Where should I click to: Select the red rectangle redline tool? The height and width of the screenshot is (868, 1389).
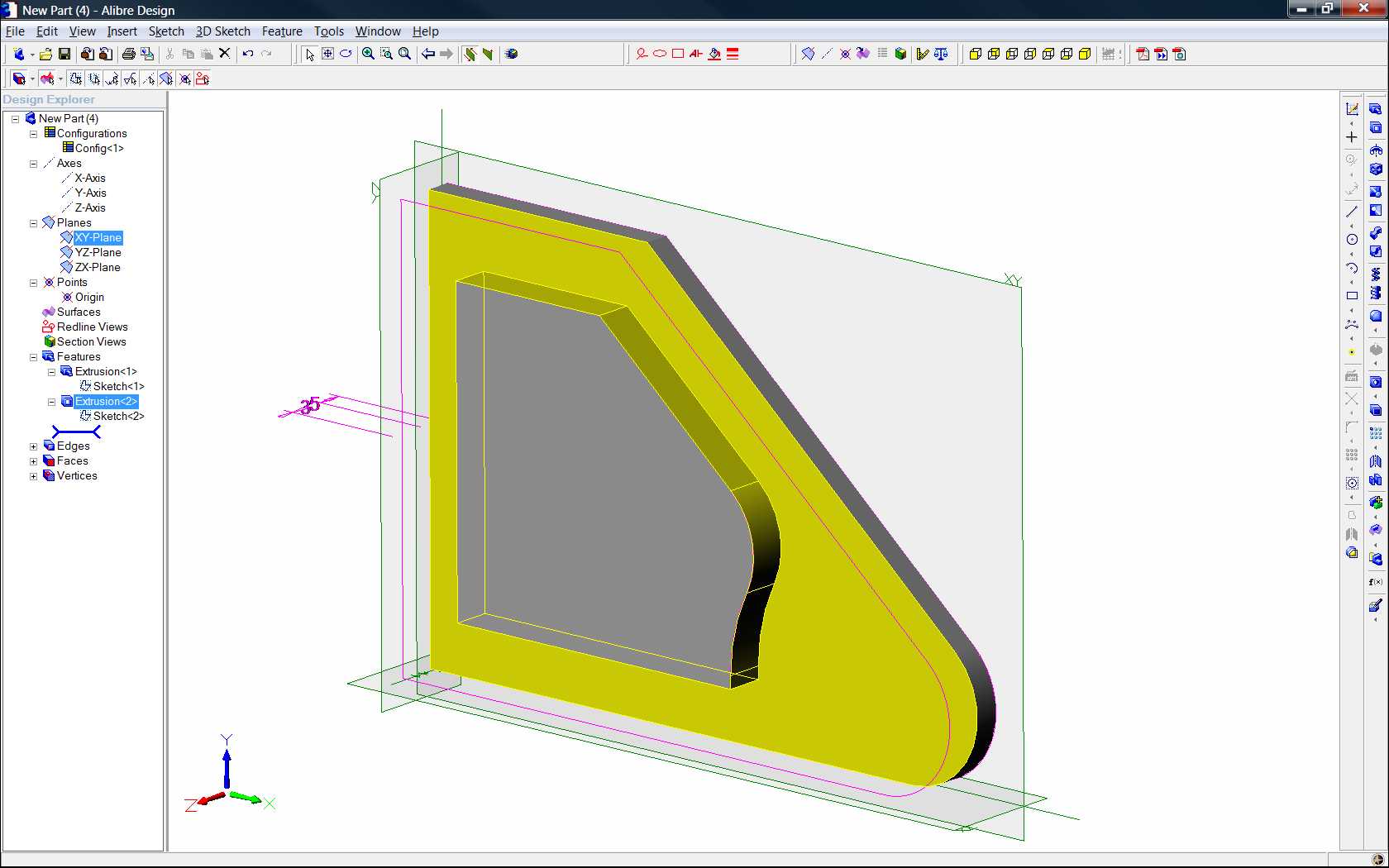(x=678, y=54)
